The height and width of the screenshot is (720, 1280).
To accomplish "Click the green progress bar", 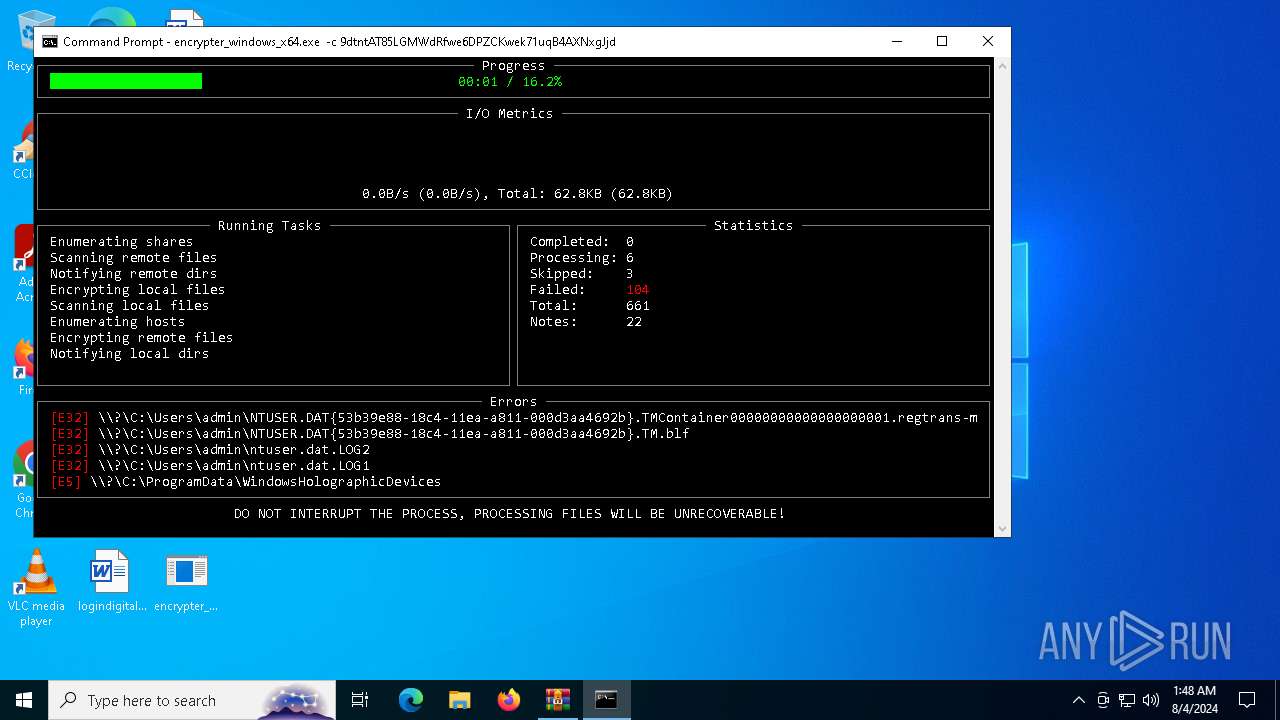I will (126, 81).
